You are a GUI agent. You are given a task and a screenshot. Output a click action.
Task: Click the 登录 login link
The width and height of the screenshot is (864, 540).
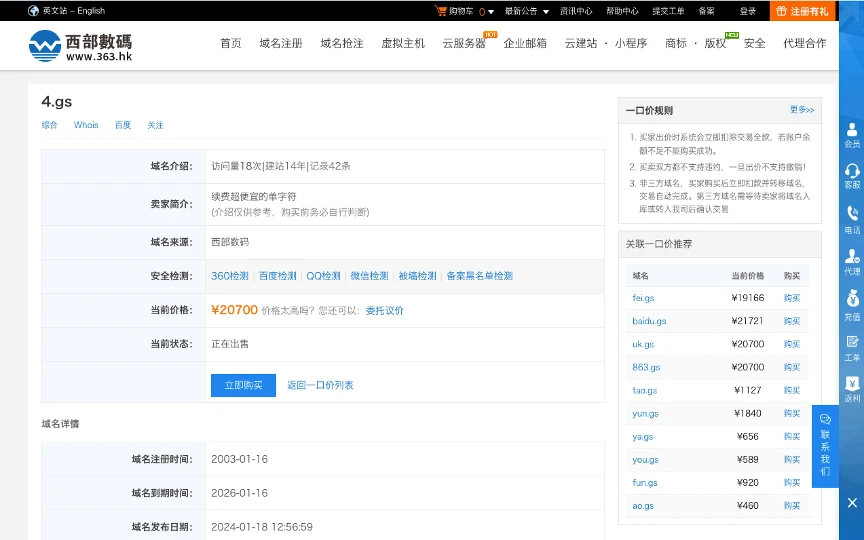748,11
